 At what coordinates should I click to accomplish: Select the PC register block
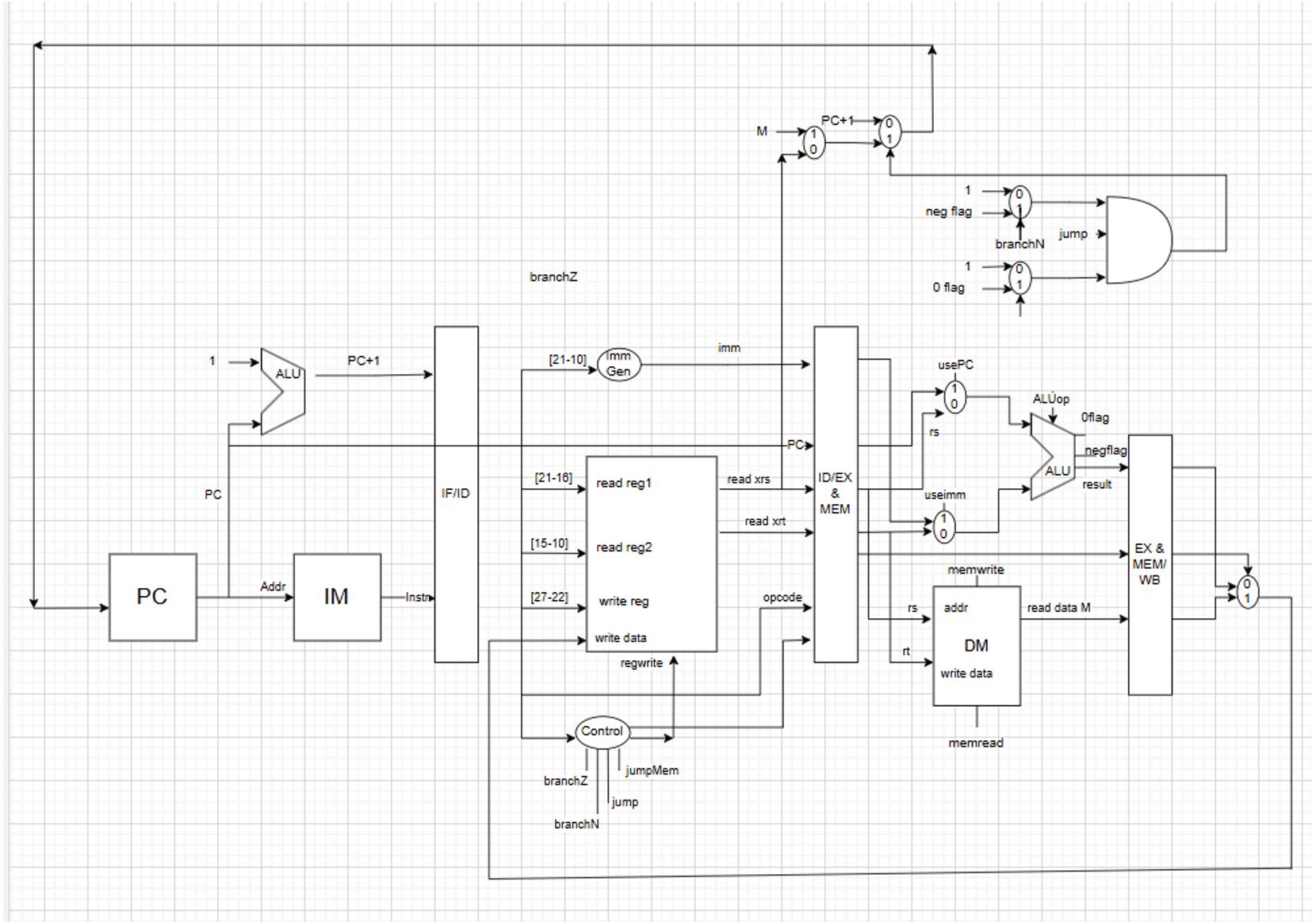pos(152,597)
